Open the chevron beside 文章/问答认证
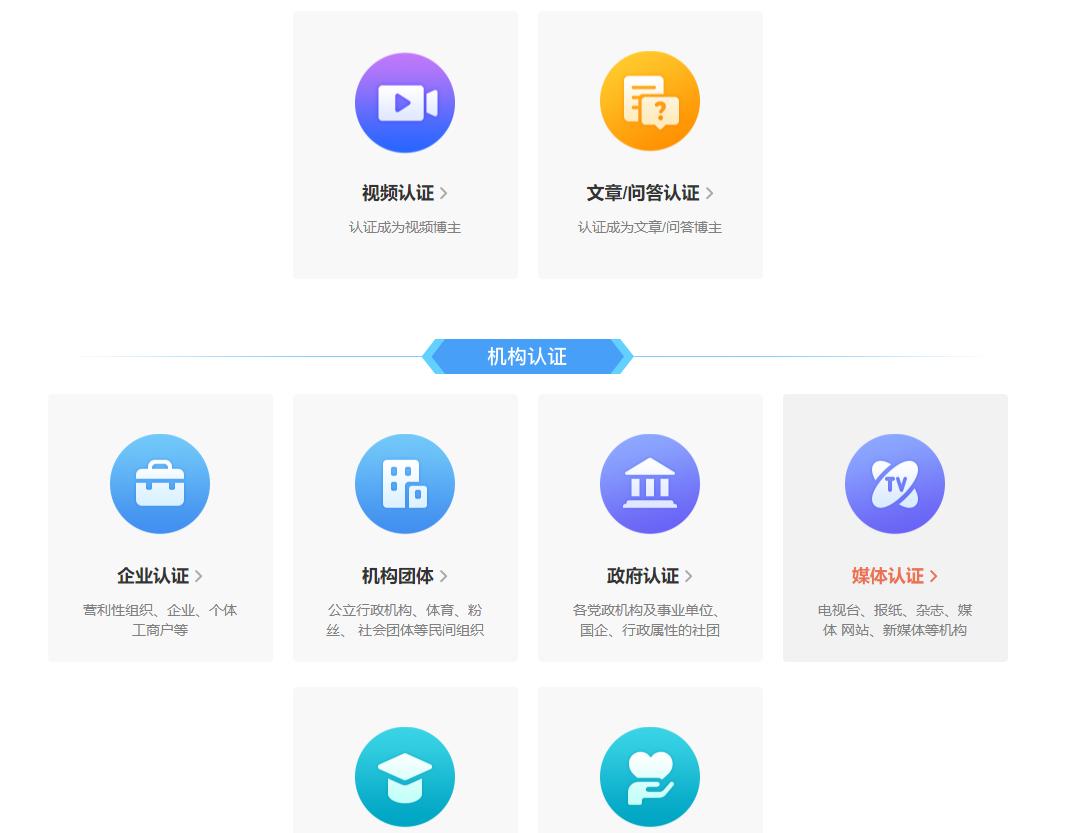This screenshot has width=1070, height=833. click(710, 193)
